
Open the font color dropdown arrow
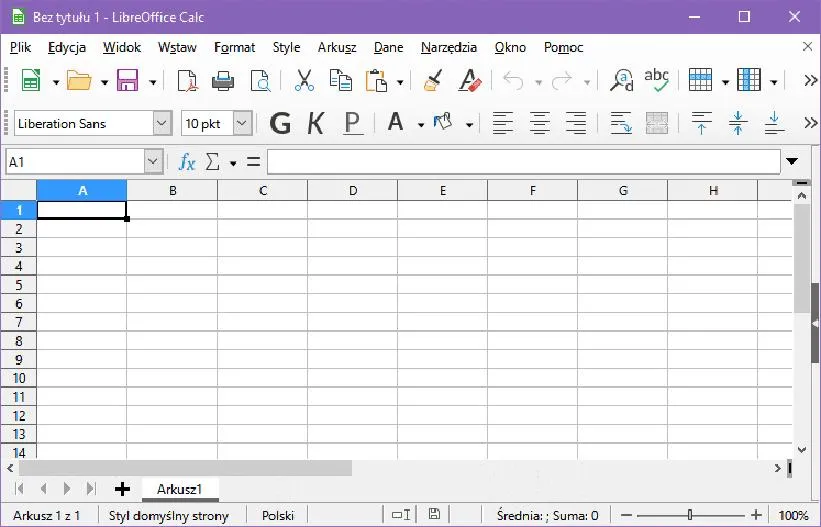click(421, 125)
